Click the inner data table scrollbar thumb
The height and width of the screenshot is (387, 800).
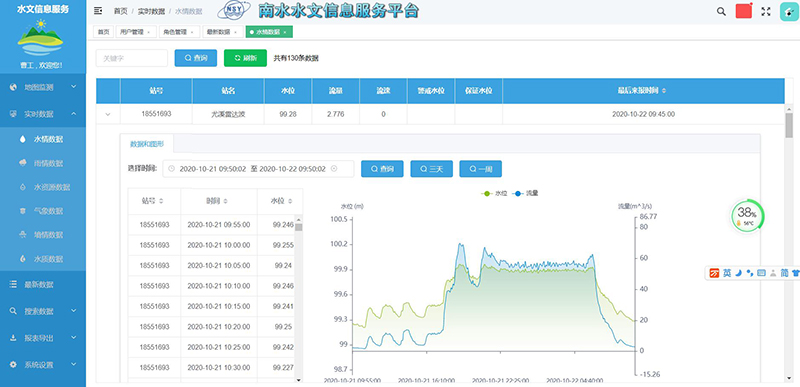tap(299, 227)
